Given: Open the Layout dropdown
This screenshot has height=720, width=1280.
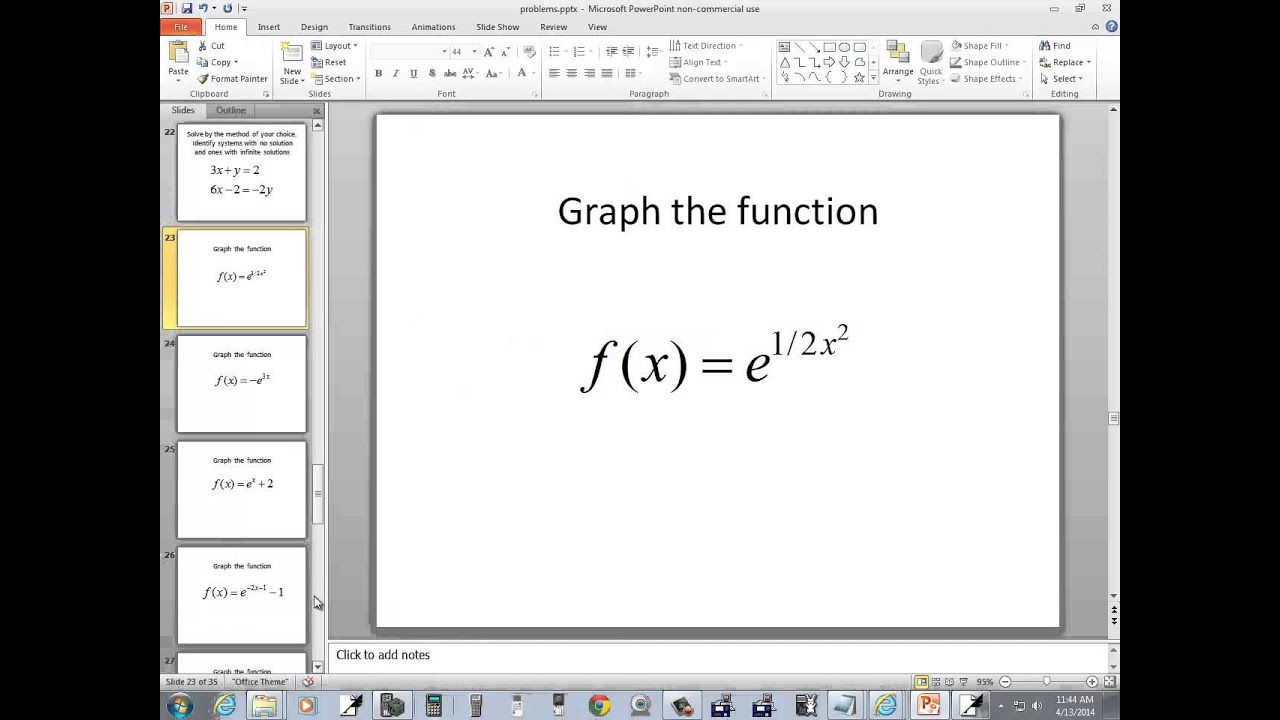Looking at the screenshot, I should (x=334, y=46).
